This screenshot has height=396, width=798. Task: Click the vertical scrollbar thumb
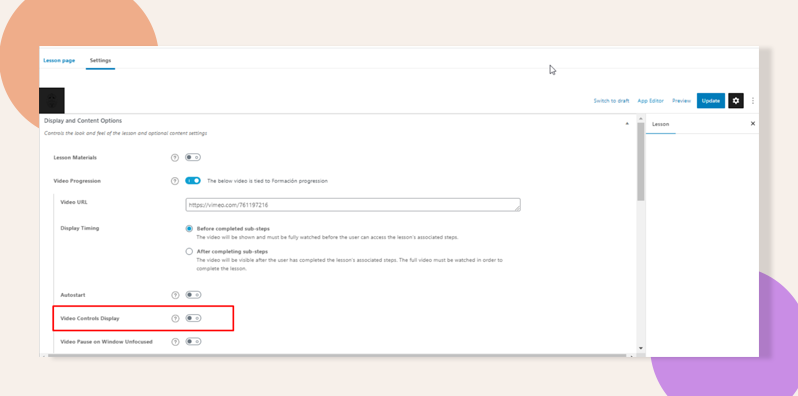pyautogui.click(x=640, y=162)
